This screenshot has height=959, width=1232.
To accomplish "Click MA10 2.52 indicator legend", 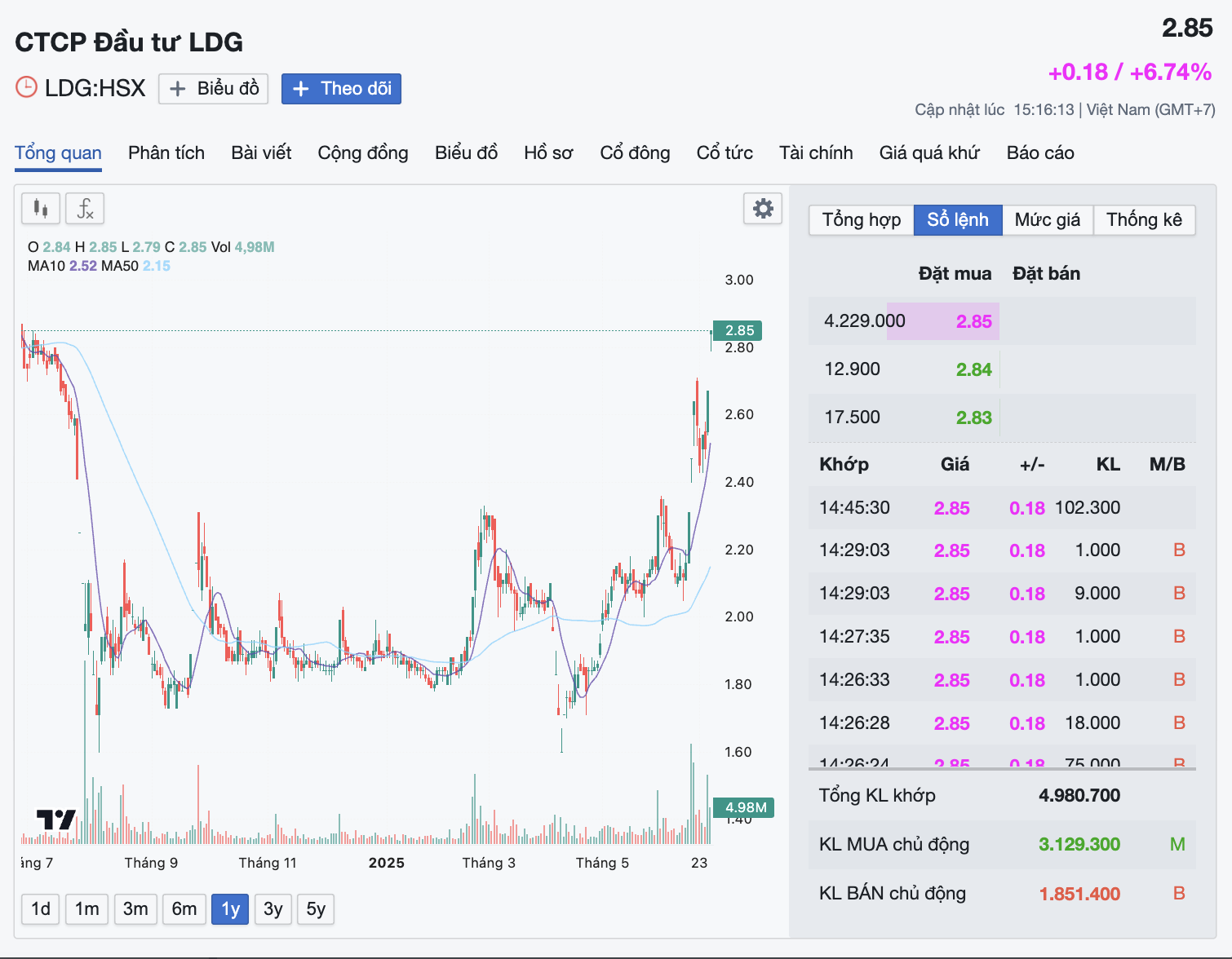I will pyautogui.click(x=62, y=266).
